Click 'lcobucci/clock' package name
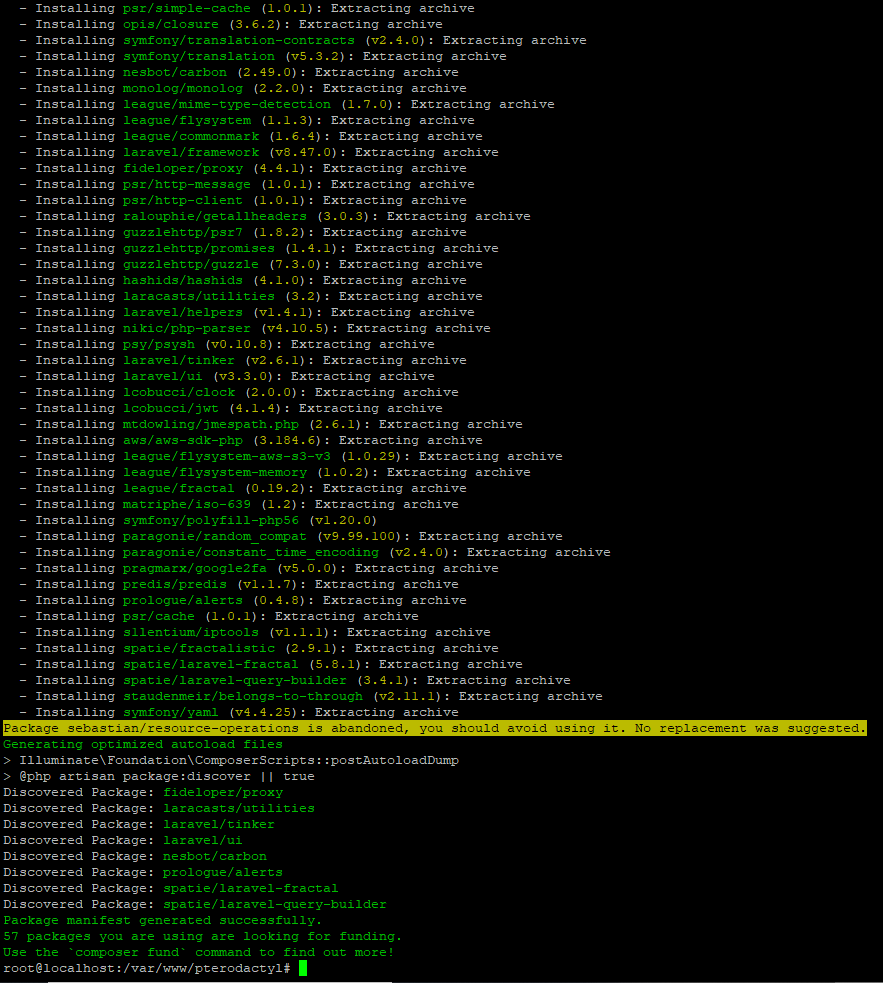 click(x=179, y=392)
